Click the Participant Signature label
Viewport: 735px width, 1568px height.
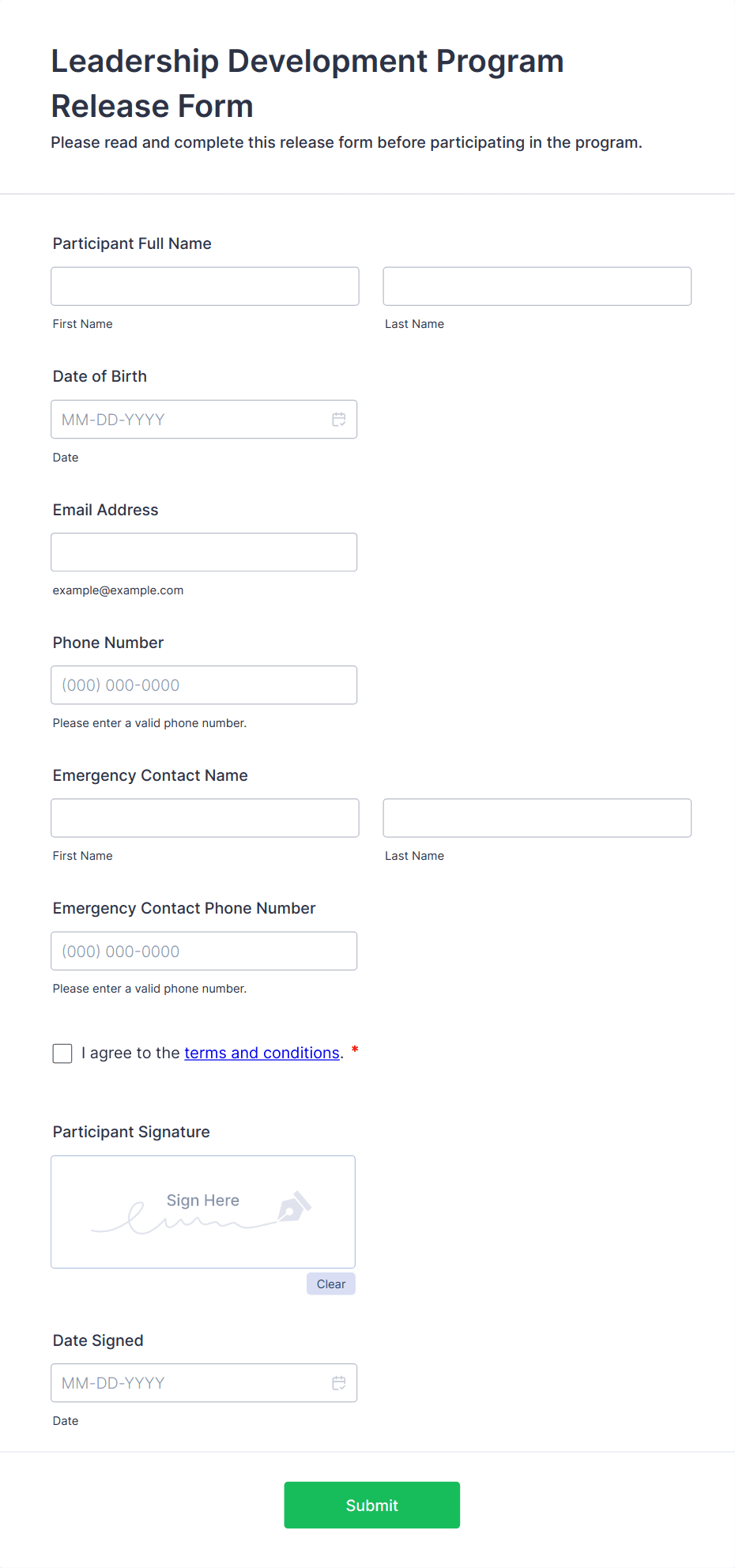click(131, 1132)
